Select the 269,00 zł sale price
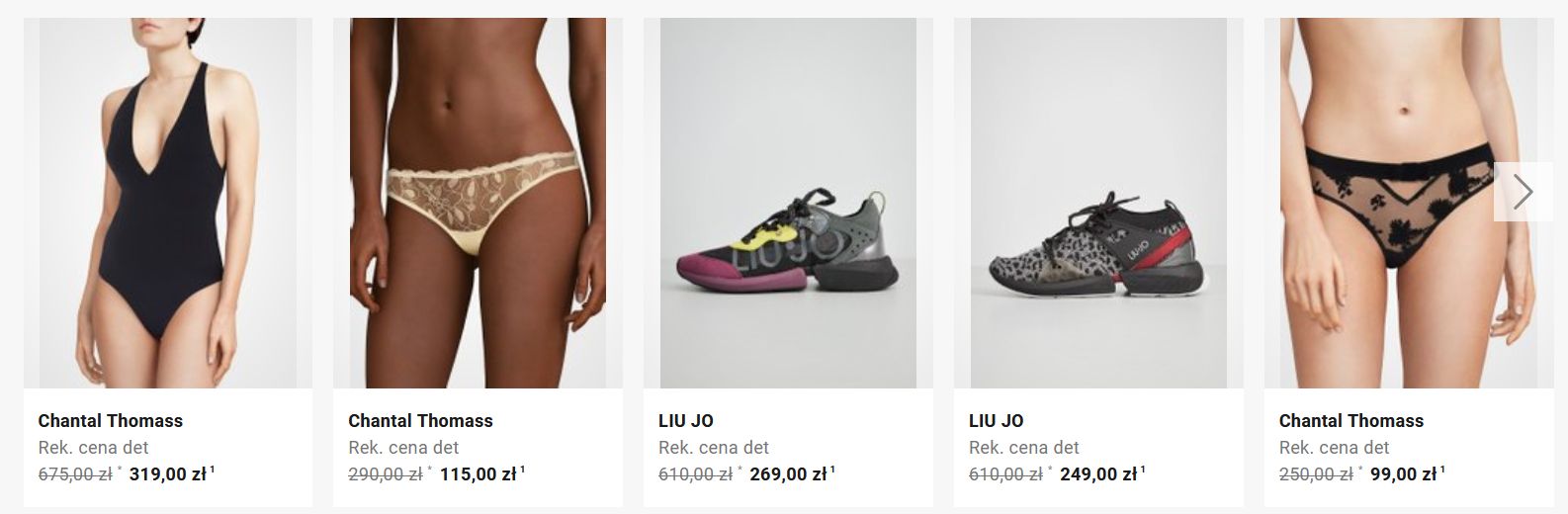 click(788, 473)
